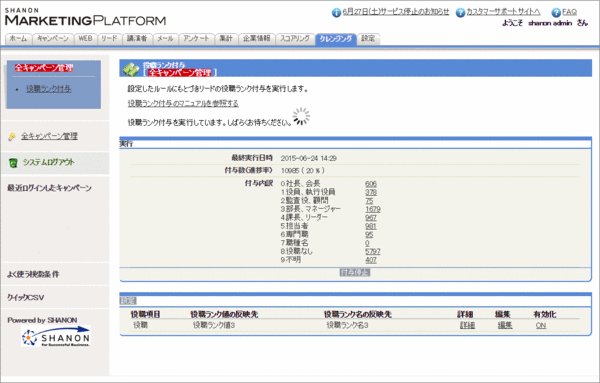This screenshot has width=600, height=383.
Task: Open the カスタマーサポートサイトへ link
Action: click(x=503, y=12)
